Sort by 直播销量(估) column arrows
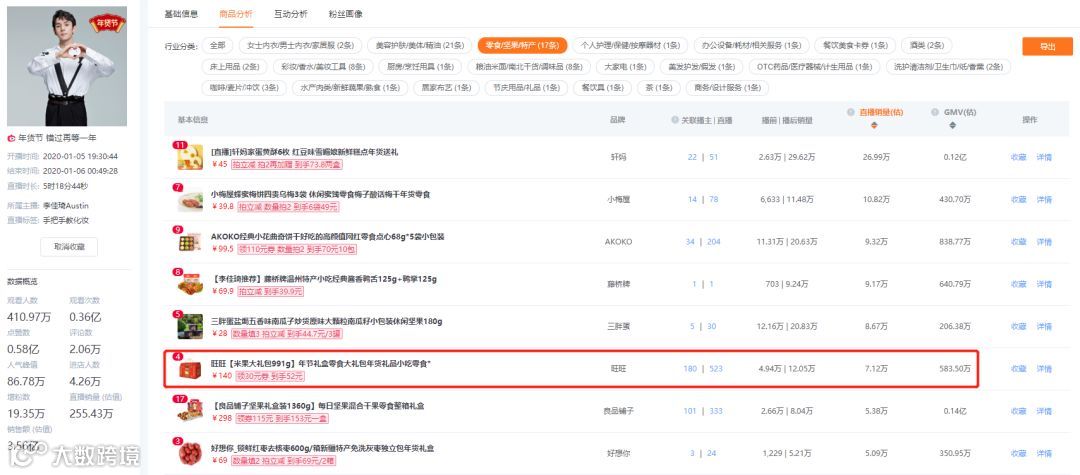The height and width of the screenshot is (475, 1080). [875, 125]
